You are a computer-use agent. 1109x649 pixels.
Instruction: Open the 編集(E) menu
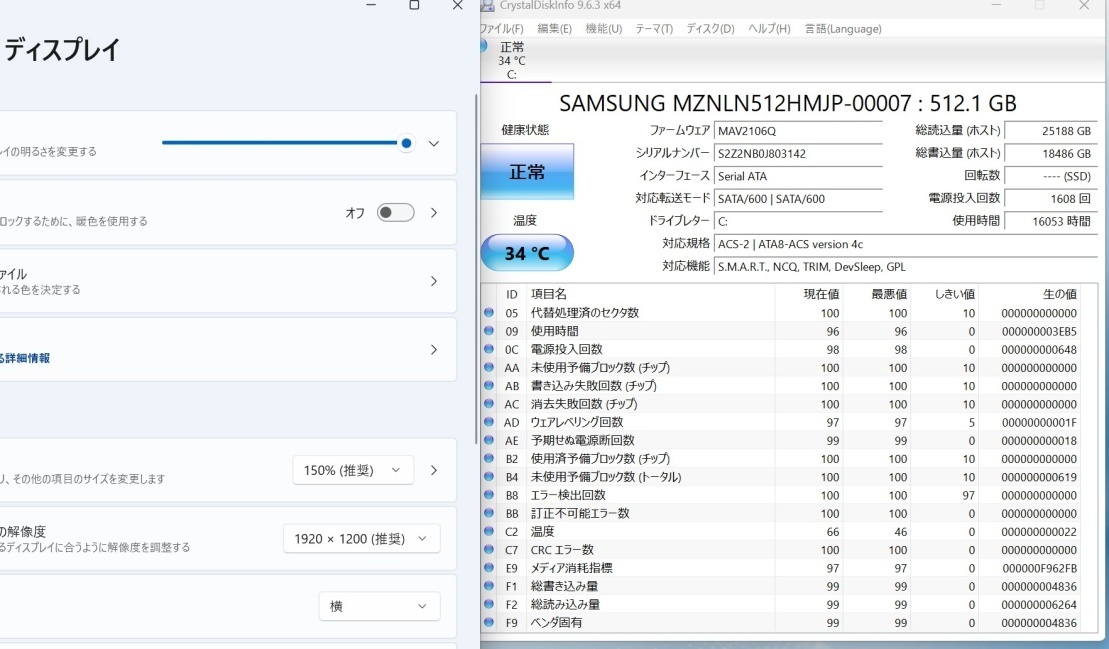click(554, 29)
